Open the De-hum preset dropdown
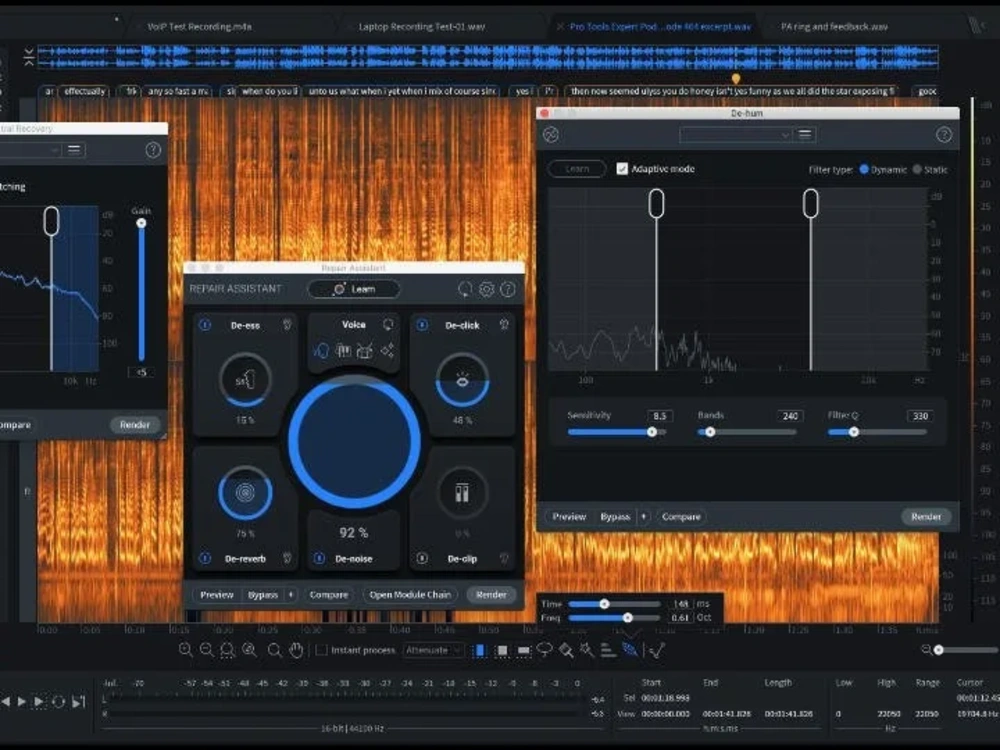1000x750 pixels. pos(735,135)
